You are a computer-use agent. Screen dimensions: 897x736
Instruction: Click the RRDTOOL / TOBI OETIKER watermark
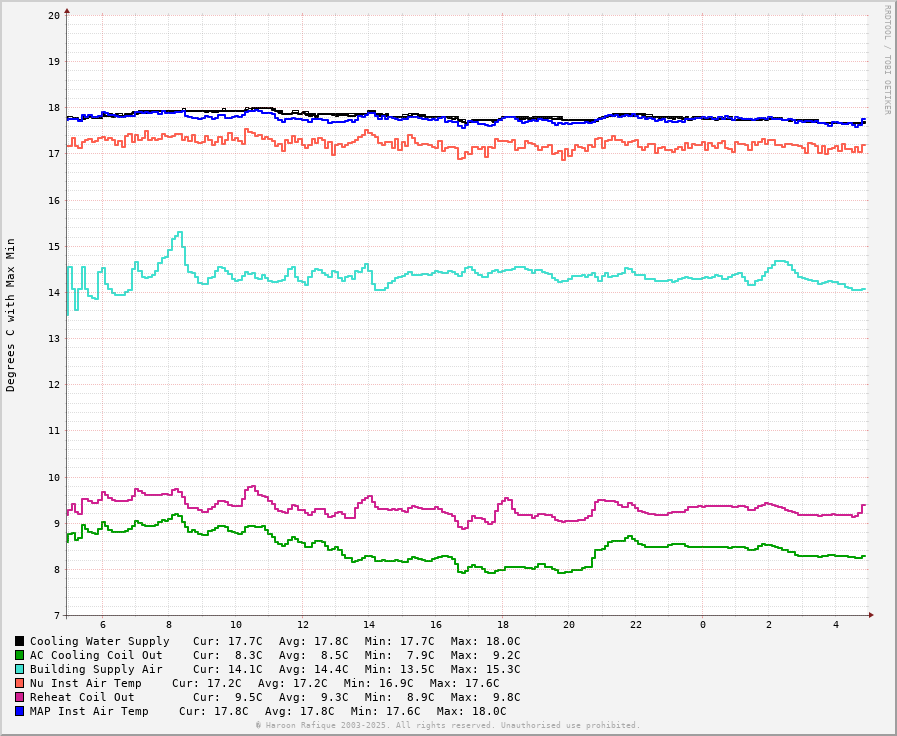click(886, 60)
